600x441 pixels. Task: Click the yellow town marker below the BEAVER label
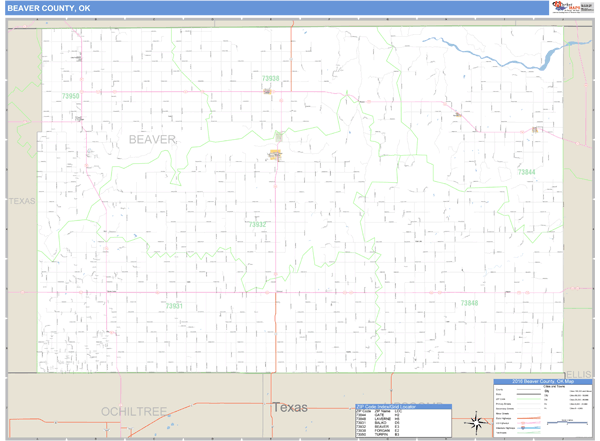[x=274, y=154]
